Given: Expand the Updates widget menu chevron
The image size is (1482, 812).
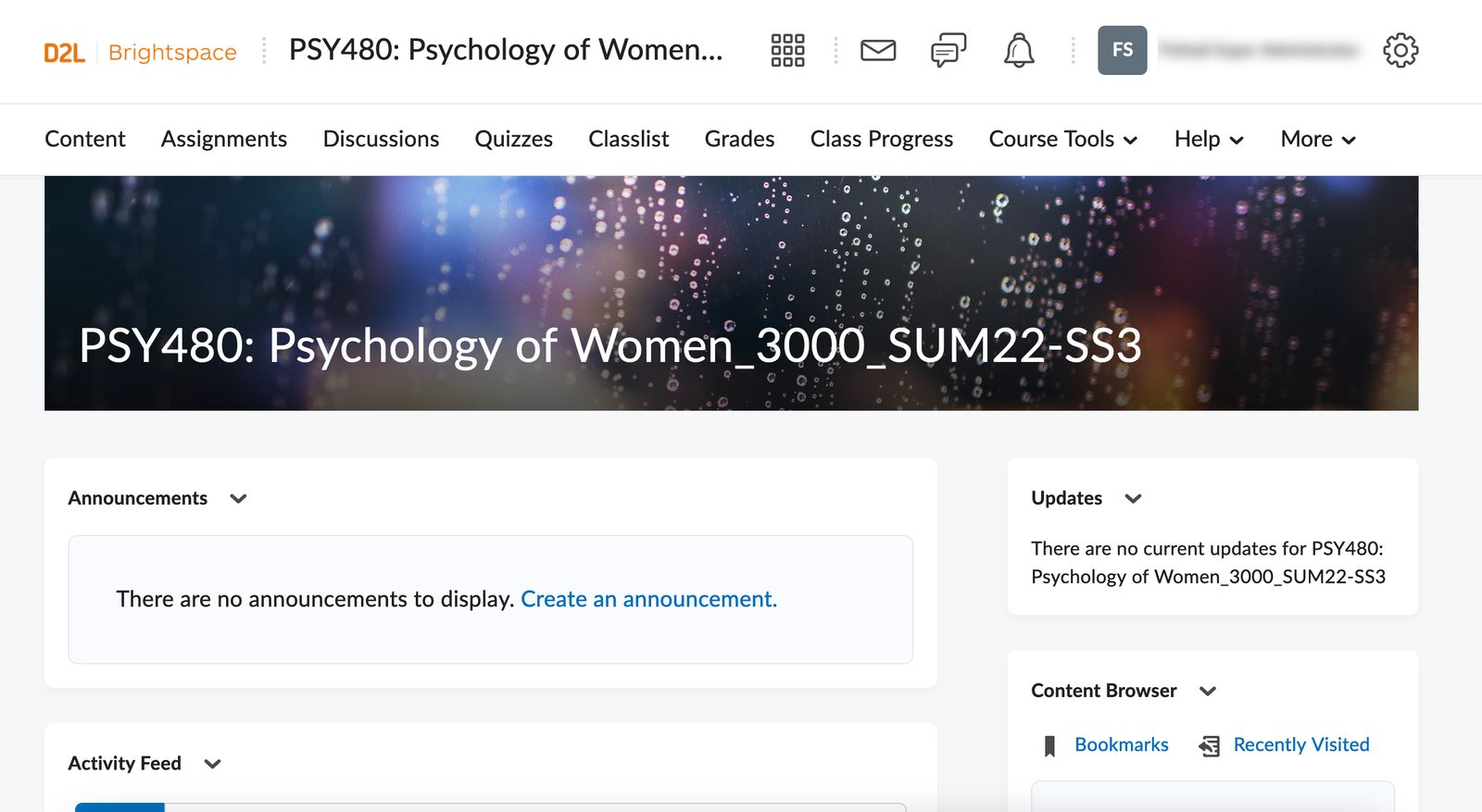Looking at the screenshot, I should [x=1133, y=499].
